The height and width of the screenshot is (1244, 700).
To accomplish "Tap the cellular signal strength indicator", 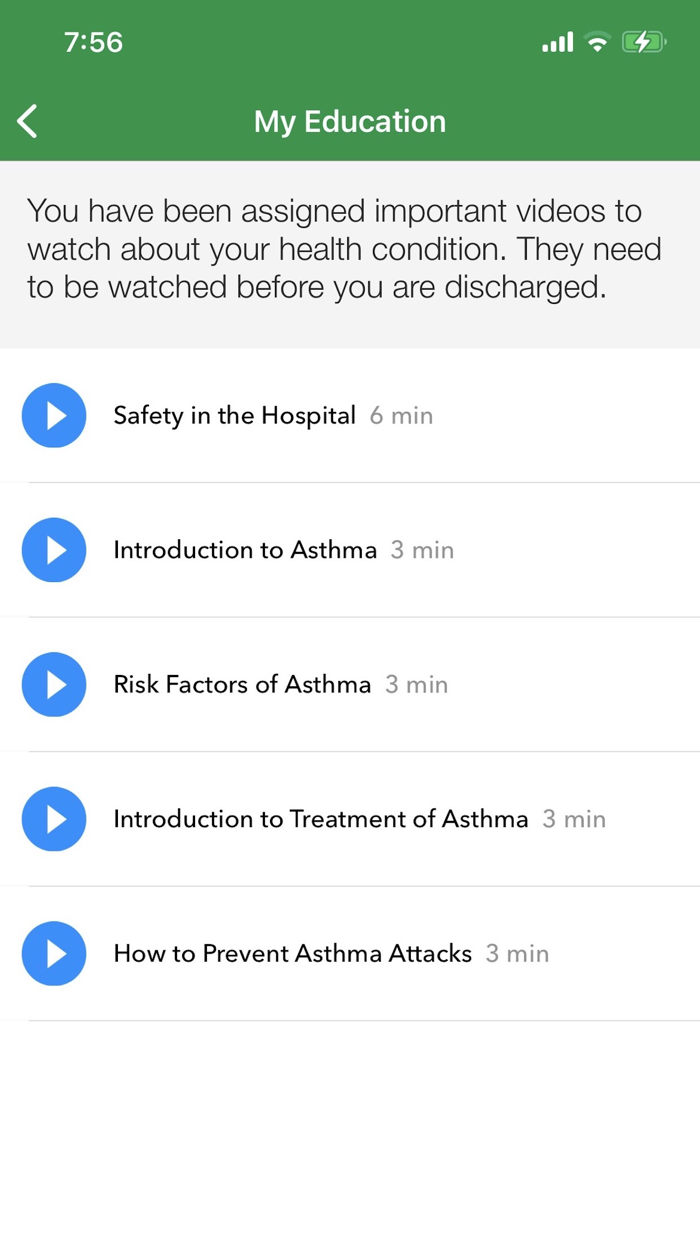I will coord(557,42).
